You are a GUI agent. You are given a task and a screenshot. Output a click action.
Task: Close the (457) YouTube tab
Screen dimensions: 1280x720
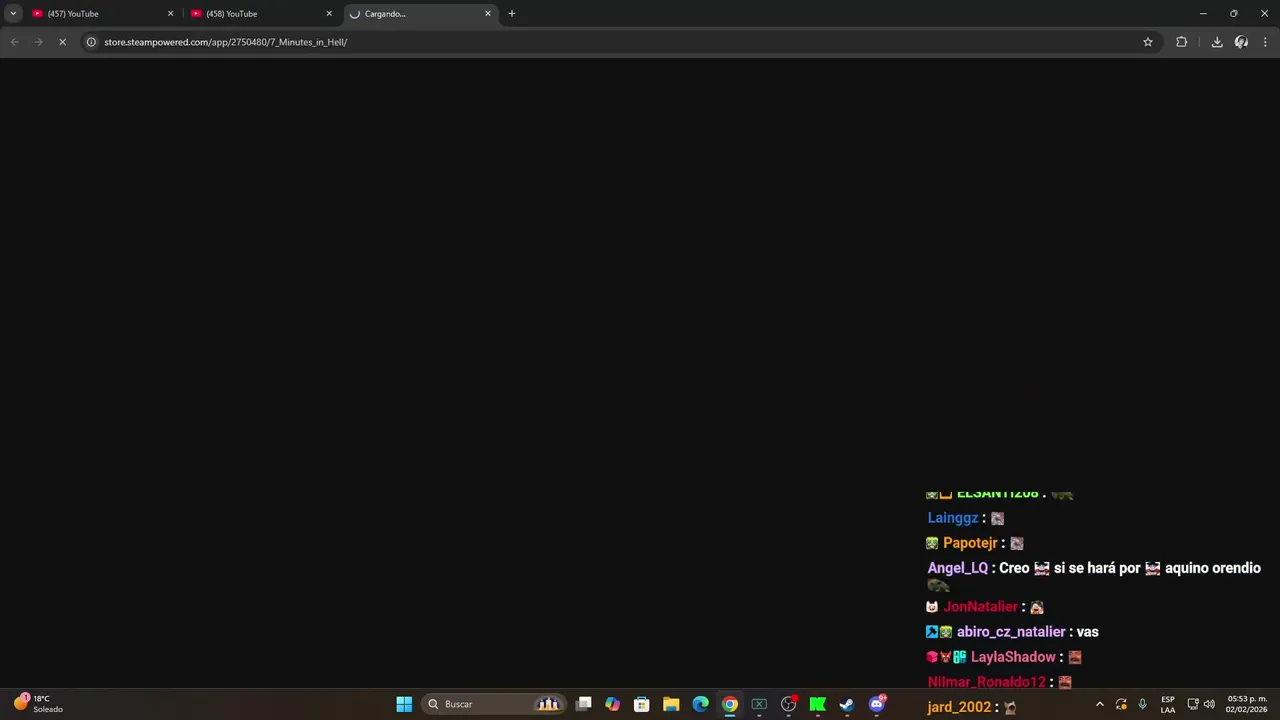pos(170,14)
